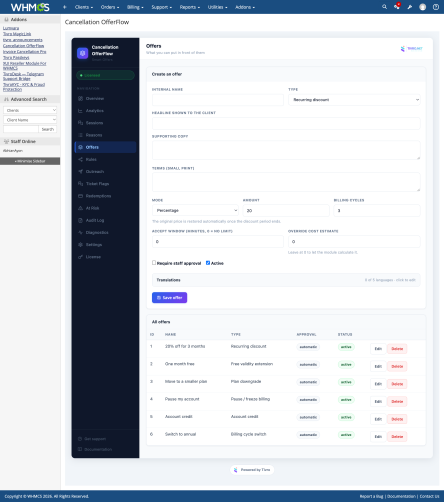This screenshot has height=502, width=444.
Task: Open the License key icon
Action: coord(80,257)
